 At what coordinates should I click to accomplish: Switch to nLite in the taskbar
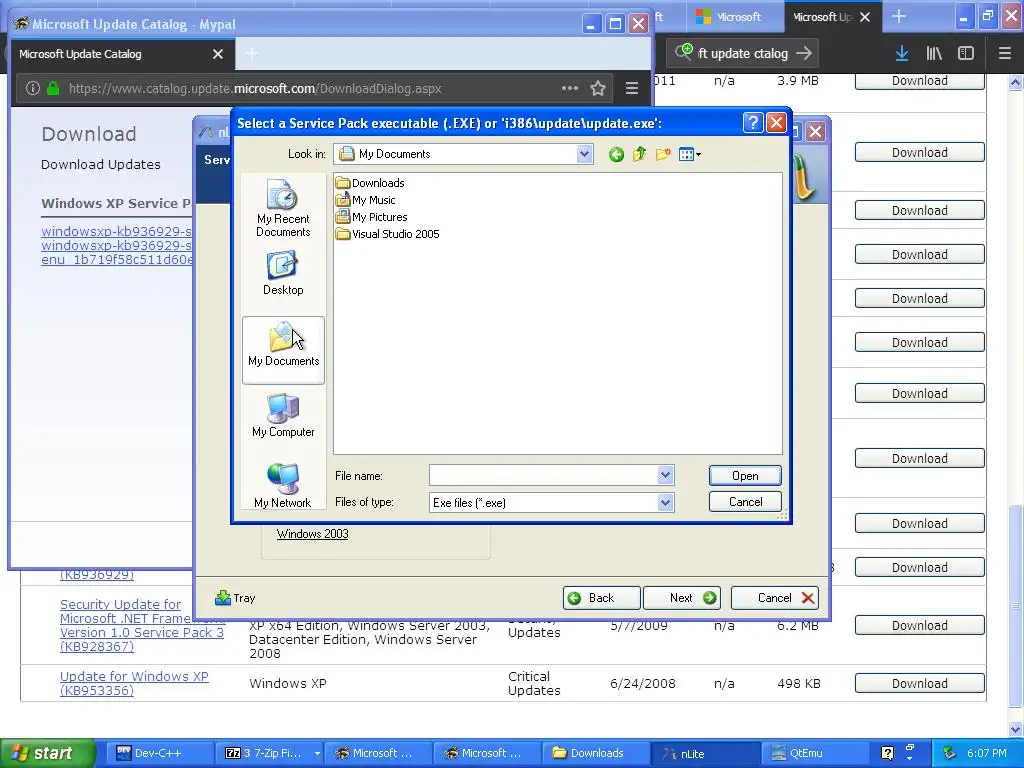pyautogui.click(x=705, y=753)
